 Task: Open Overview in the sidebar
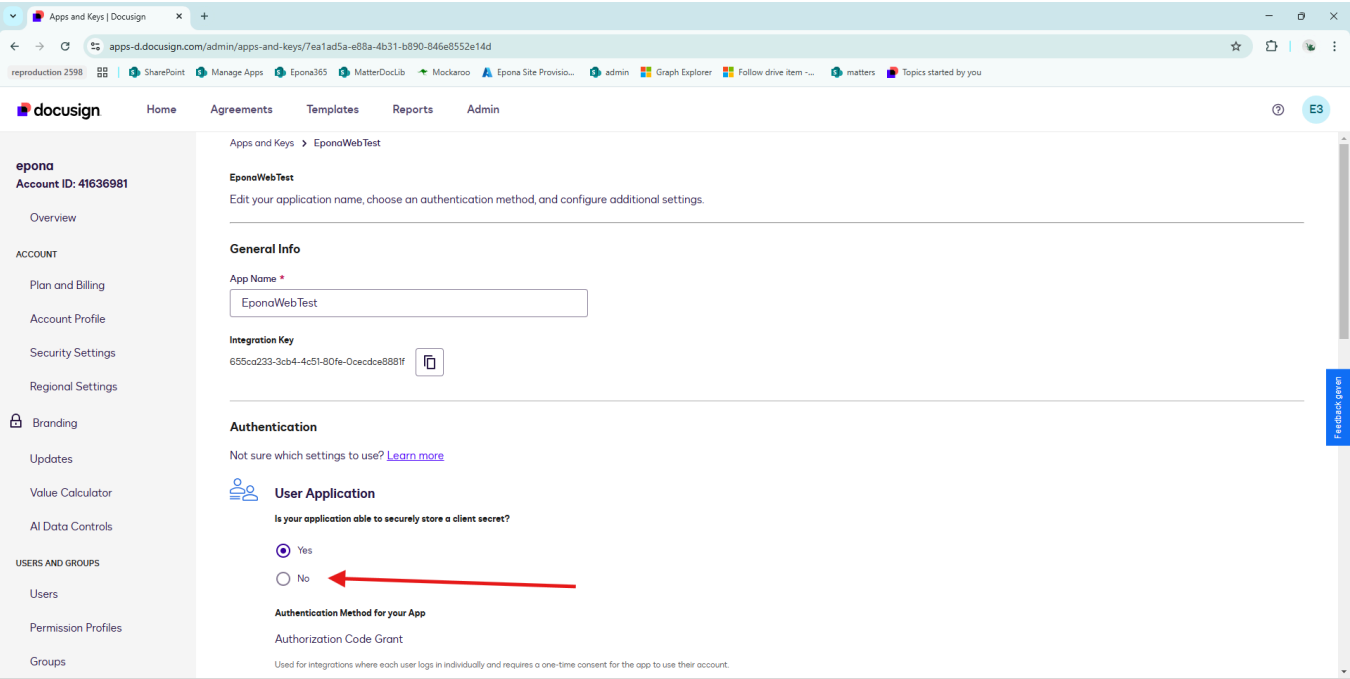point(53,218)
